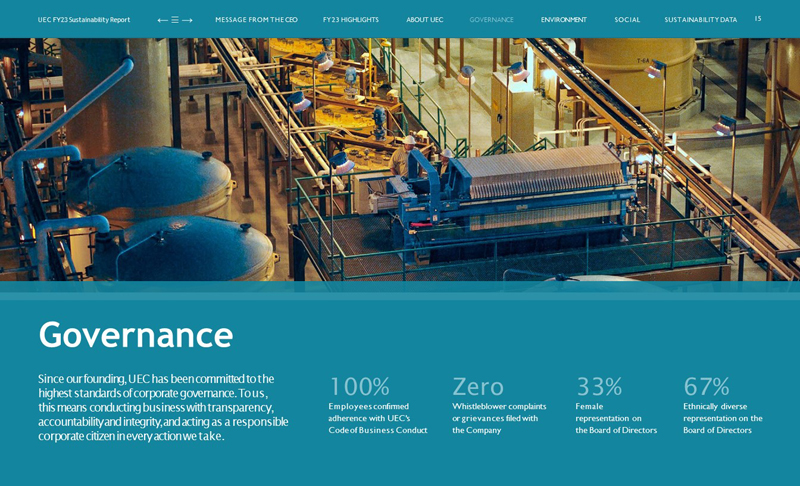Click the next page right arrow
The height and width of the screenshot is (486, 800).
[187, 20]
